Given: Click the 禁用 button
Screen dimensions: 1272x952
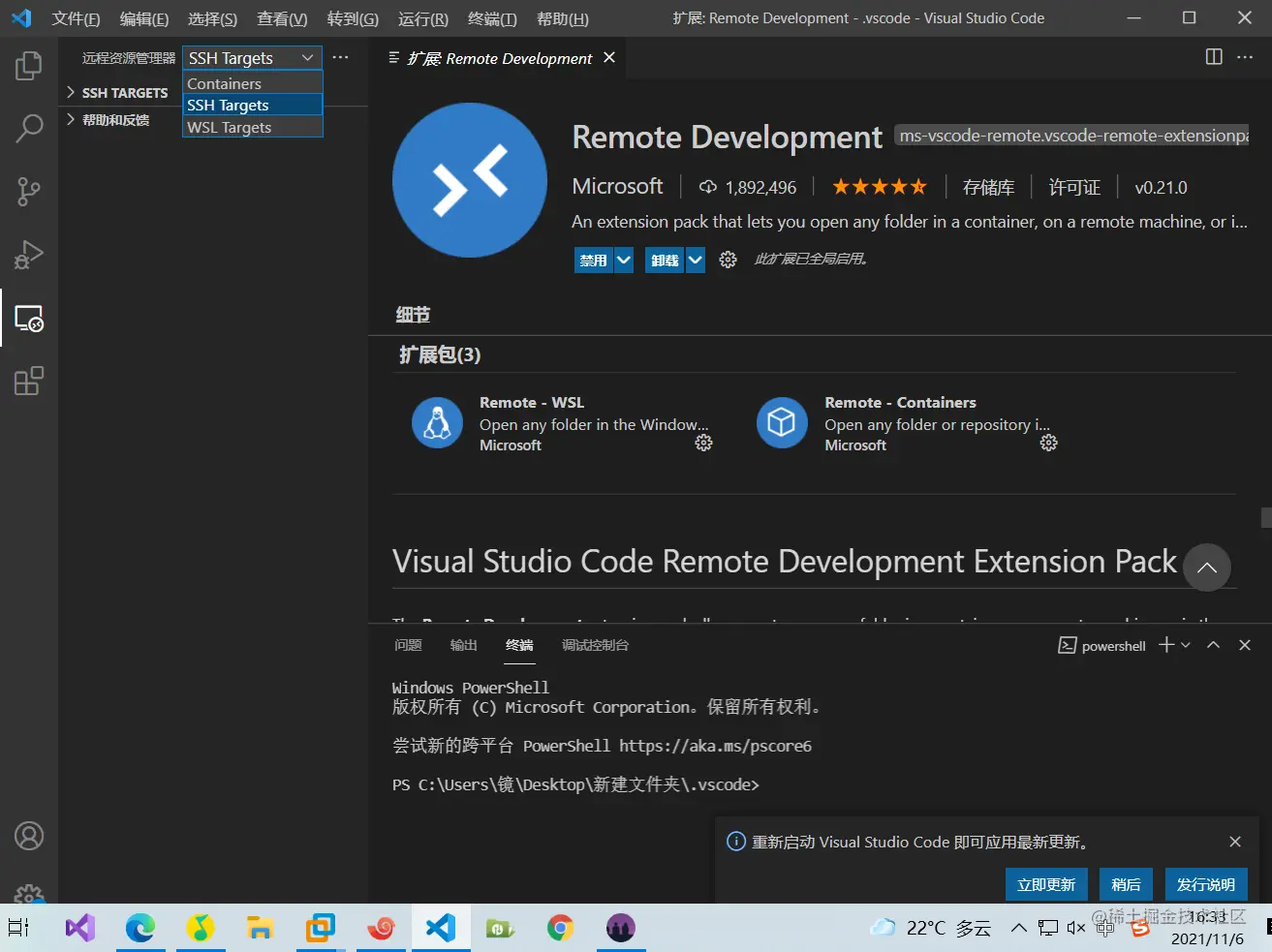Looking at the screenshot, I should (594, 260).
